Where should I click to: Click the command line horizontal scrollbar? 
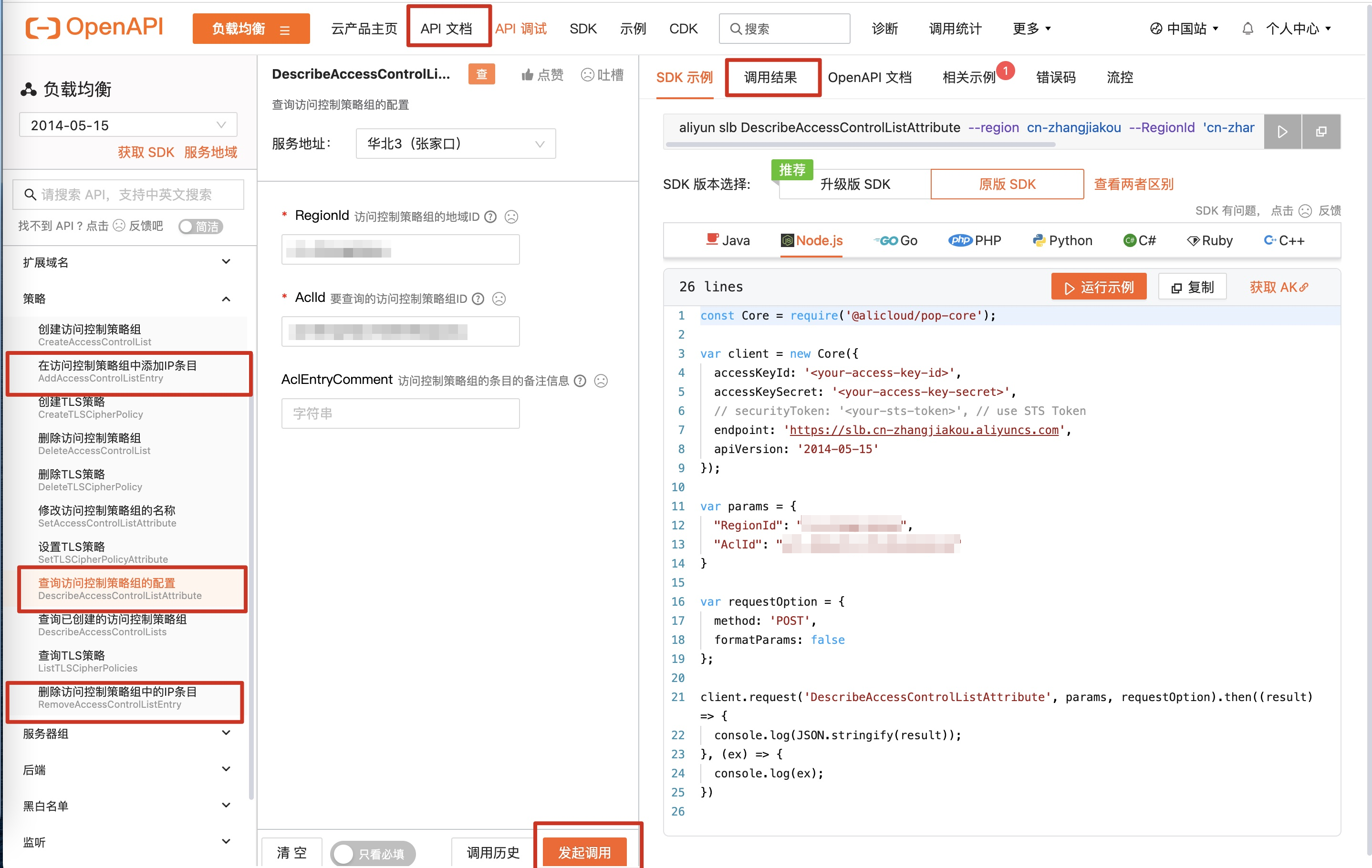click(860, 145)
